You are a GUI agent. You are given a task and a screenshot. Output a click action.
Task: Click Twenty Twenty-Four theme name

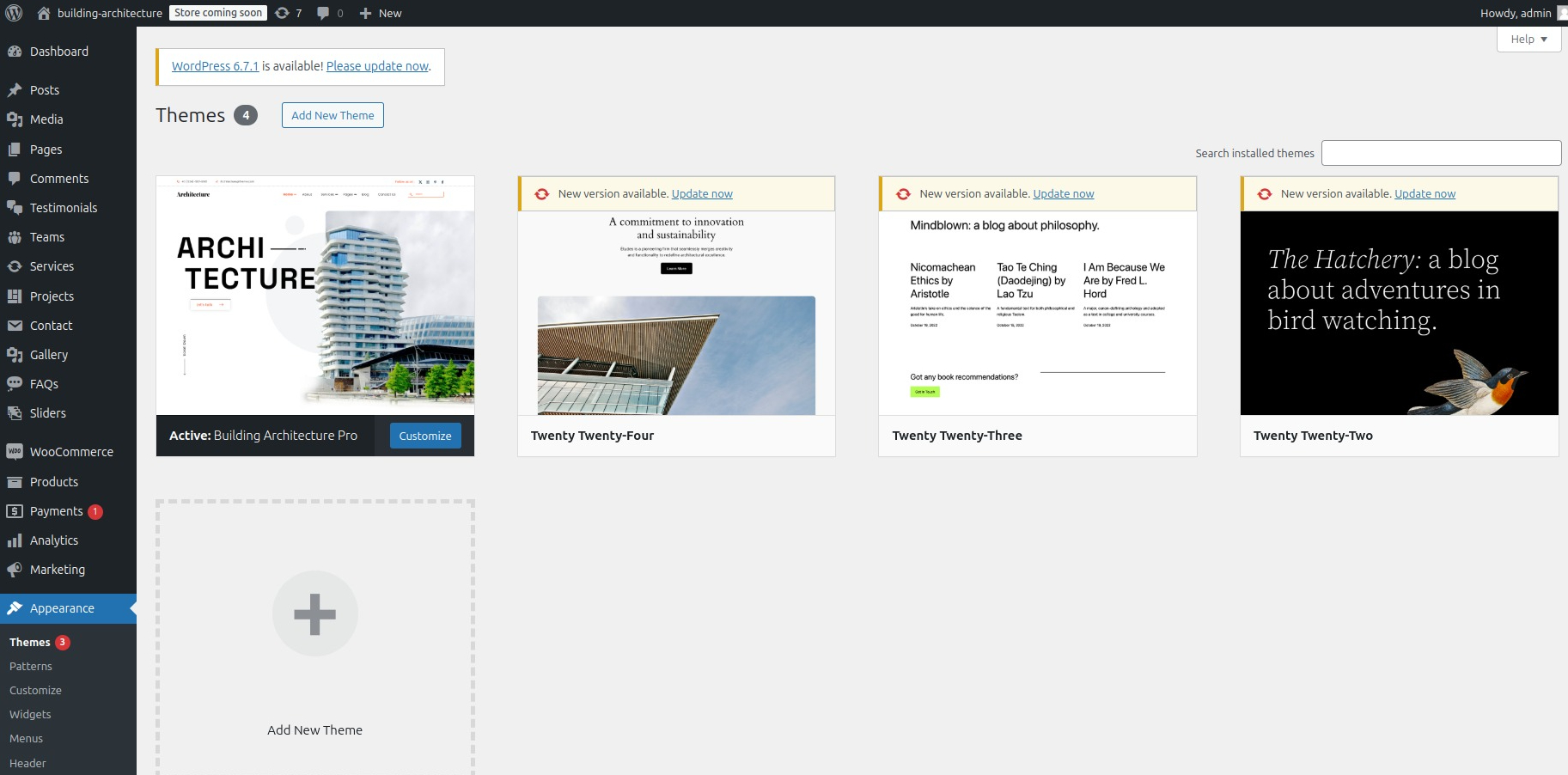tap(592, 436)
